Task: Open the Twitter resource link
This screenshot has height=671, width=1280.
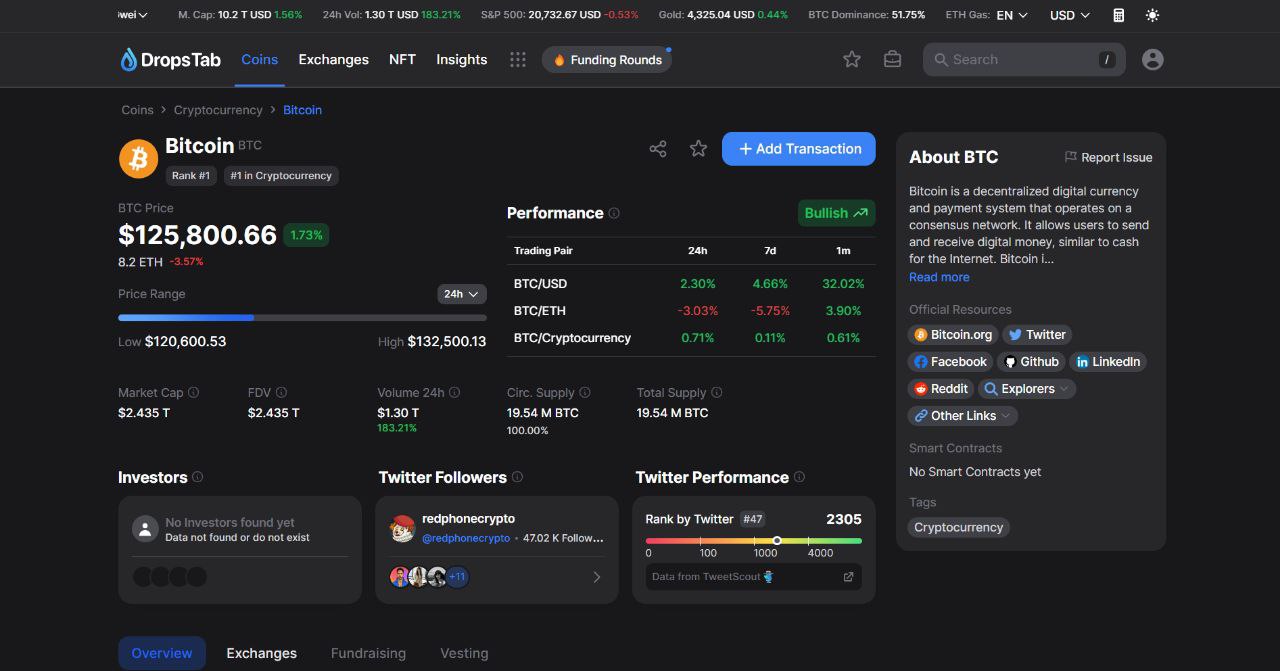Action: click(x=1037, y=335)
